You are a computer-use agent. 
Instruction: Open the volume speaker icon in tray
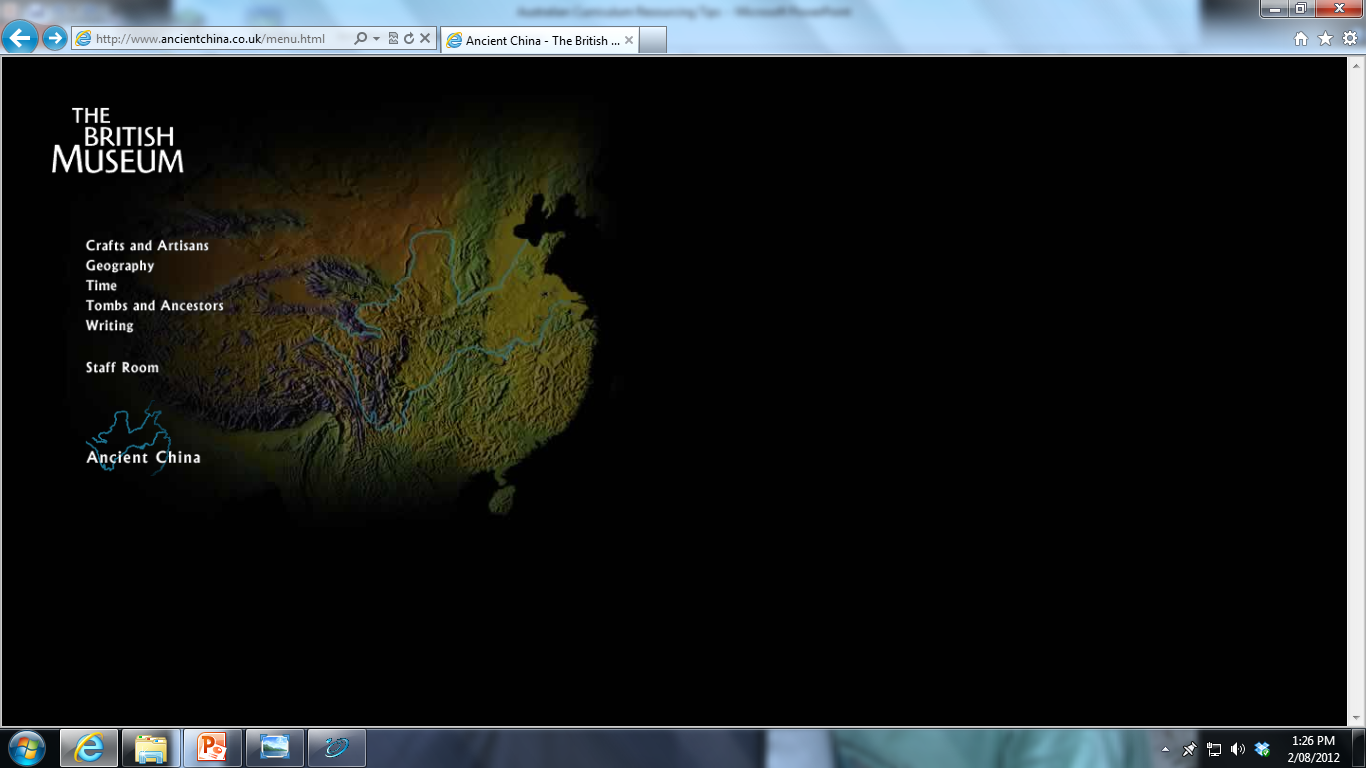coord(1238,749)
